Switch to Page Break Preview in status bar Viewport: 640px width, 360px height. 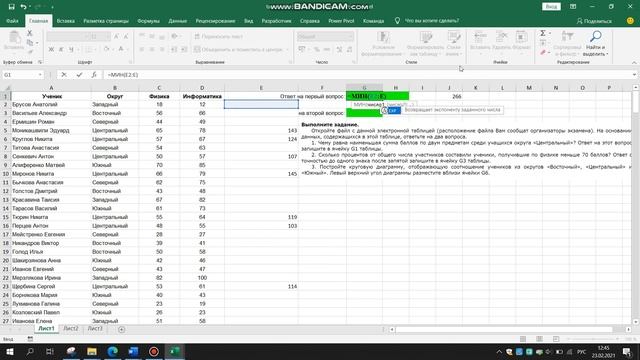[x=556, y=339]
